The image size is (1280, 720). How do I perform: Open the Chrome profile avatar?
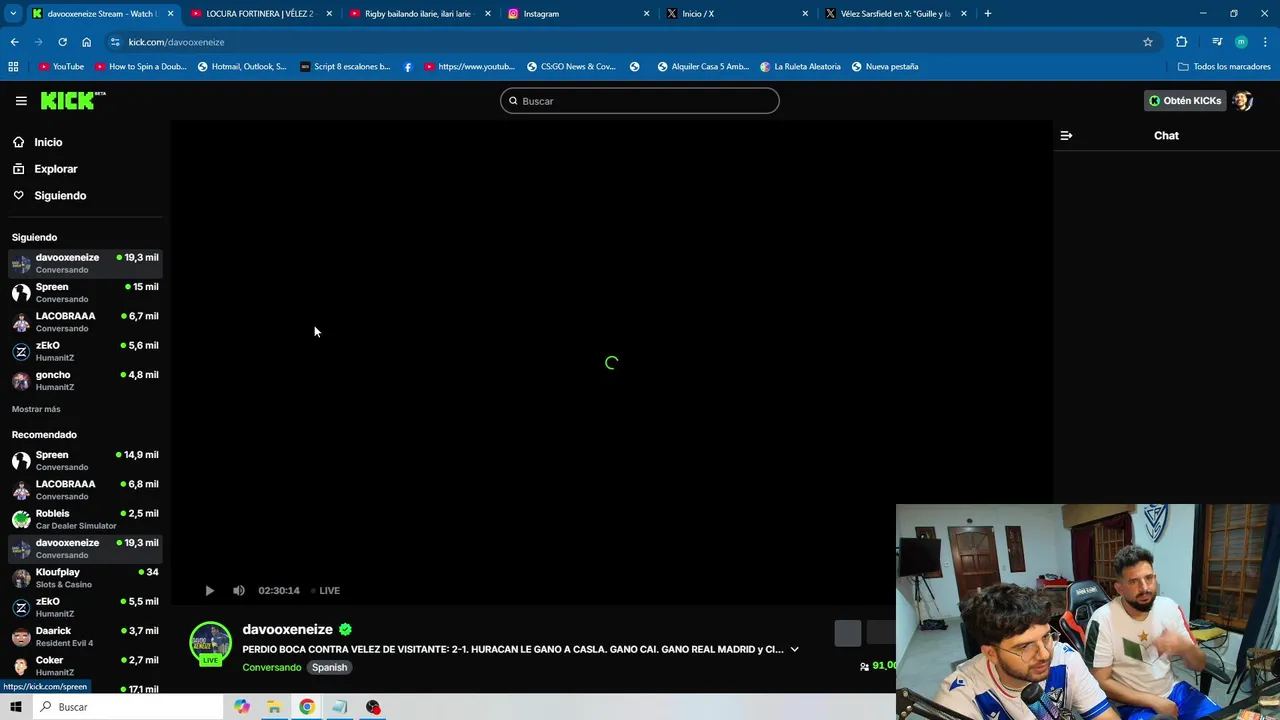click(1241, 42)
